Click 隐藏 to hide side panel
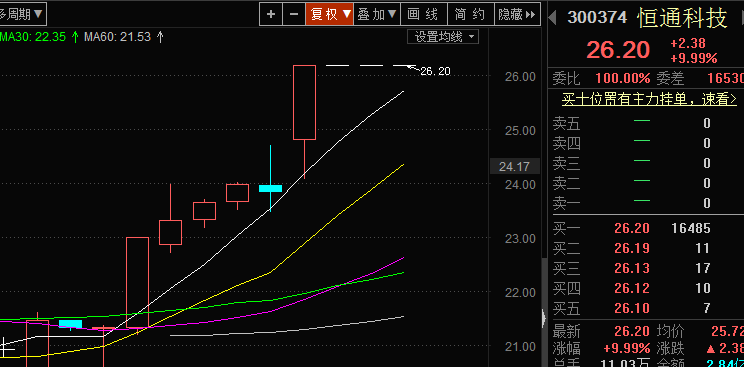744x367 pixels. (x=518, y=14)
